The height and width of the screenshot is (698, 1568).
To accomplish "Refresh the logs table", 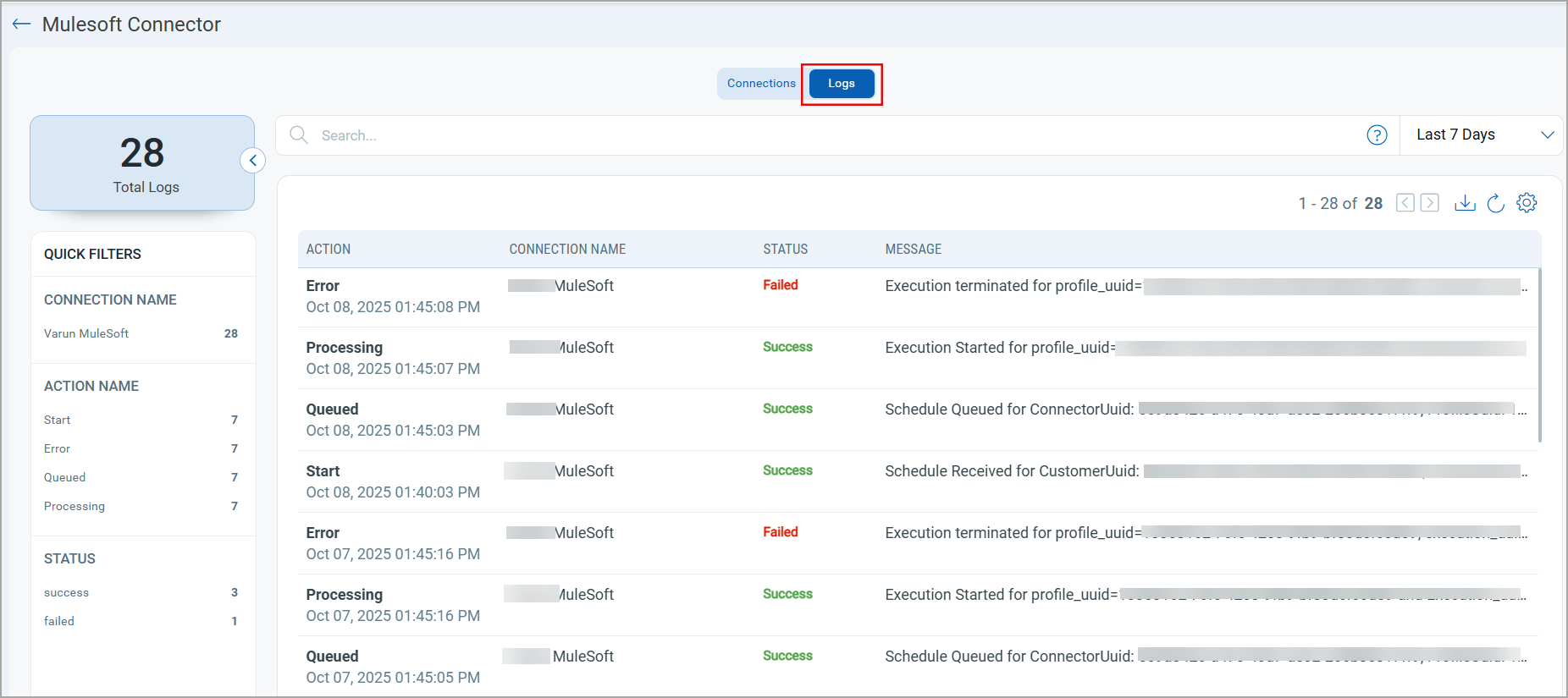I will tap(1496, 203).
